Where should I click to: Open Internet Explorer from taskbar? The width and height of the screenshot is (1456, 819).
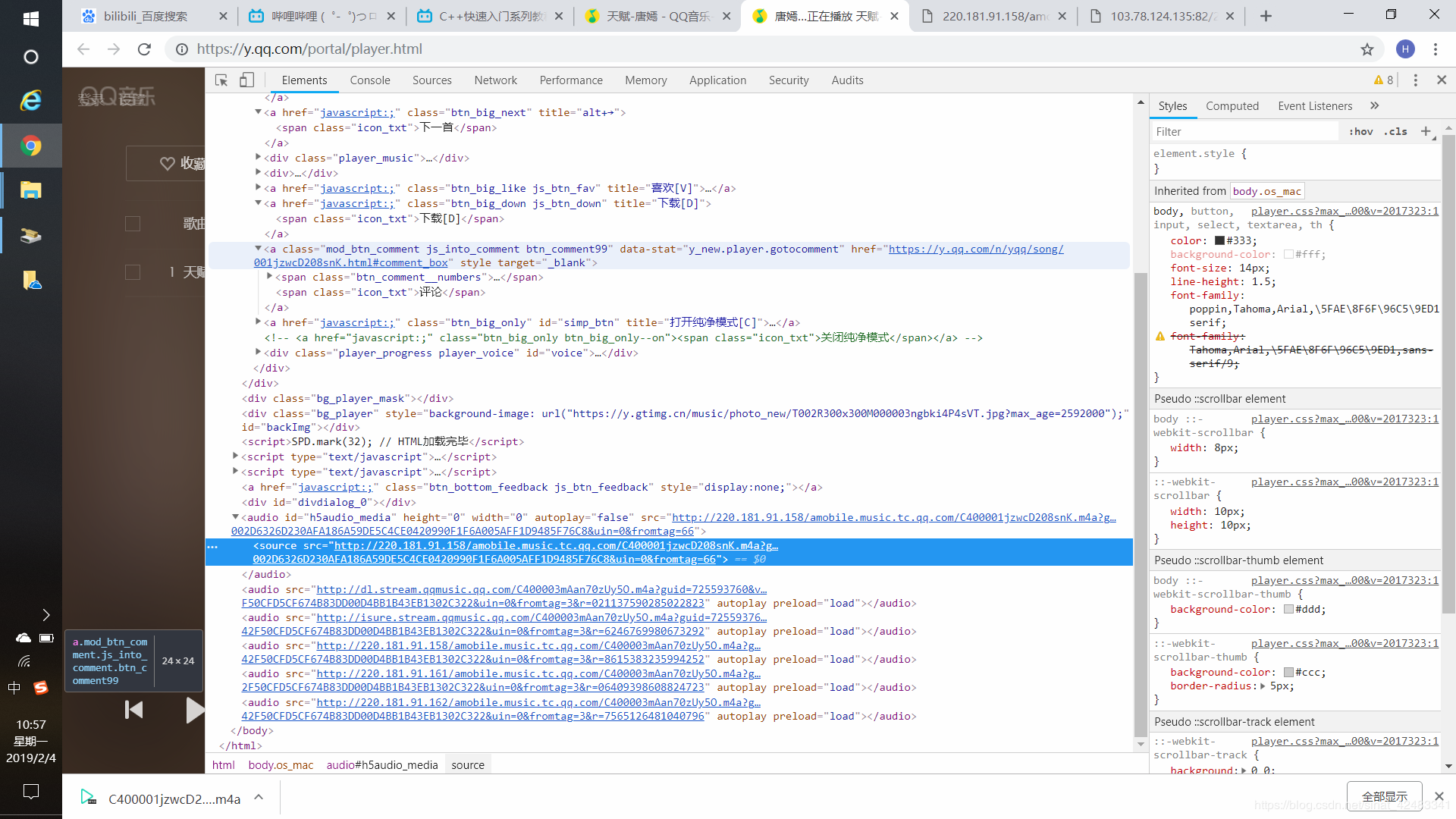30,100
